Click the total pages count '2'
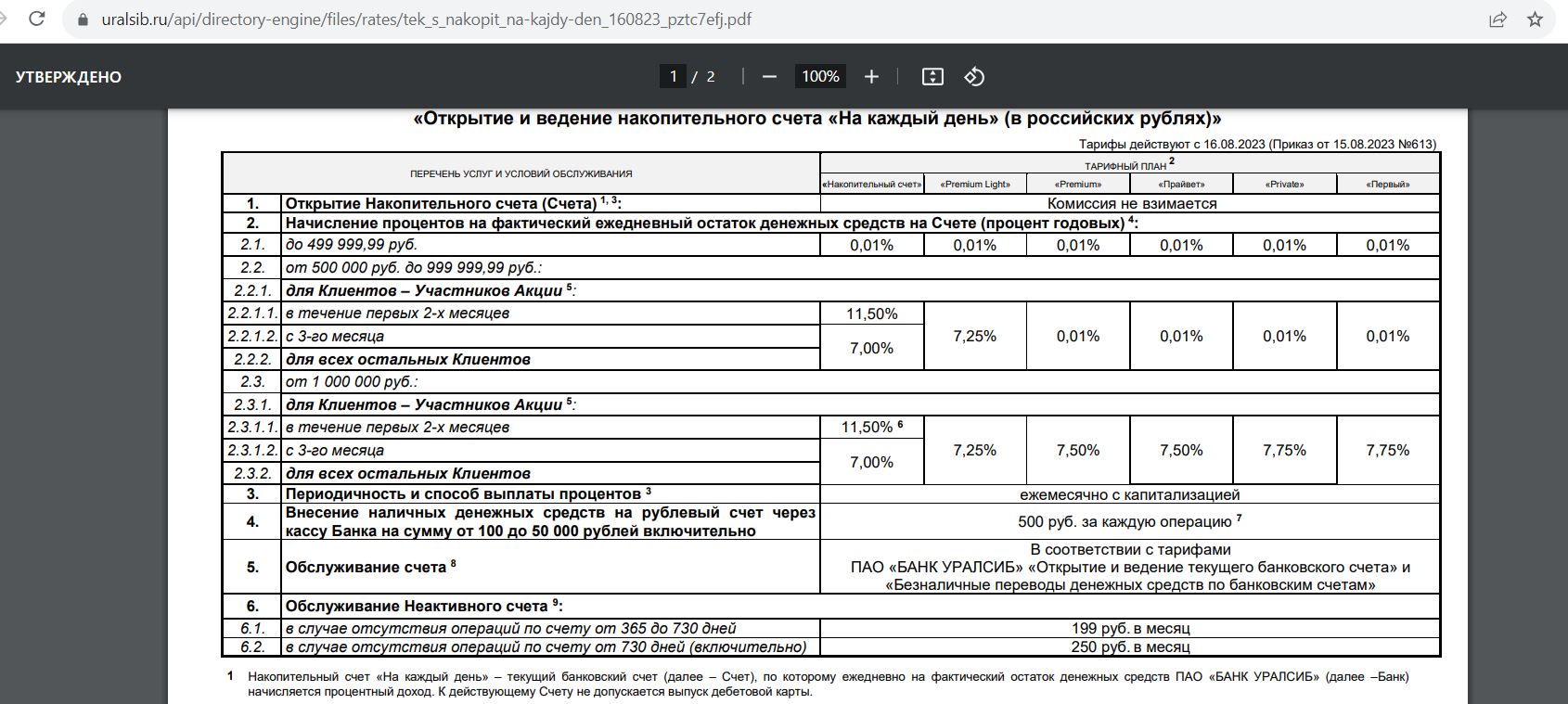This screenshot has height=704, width=1568. coord(711,77)
